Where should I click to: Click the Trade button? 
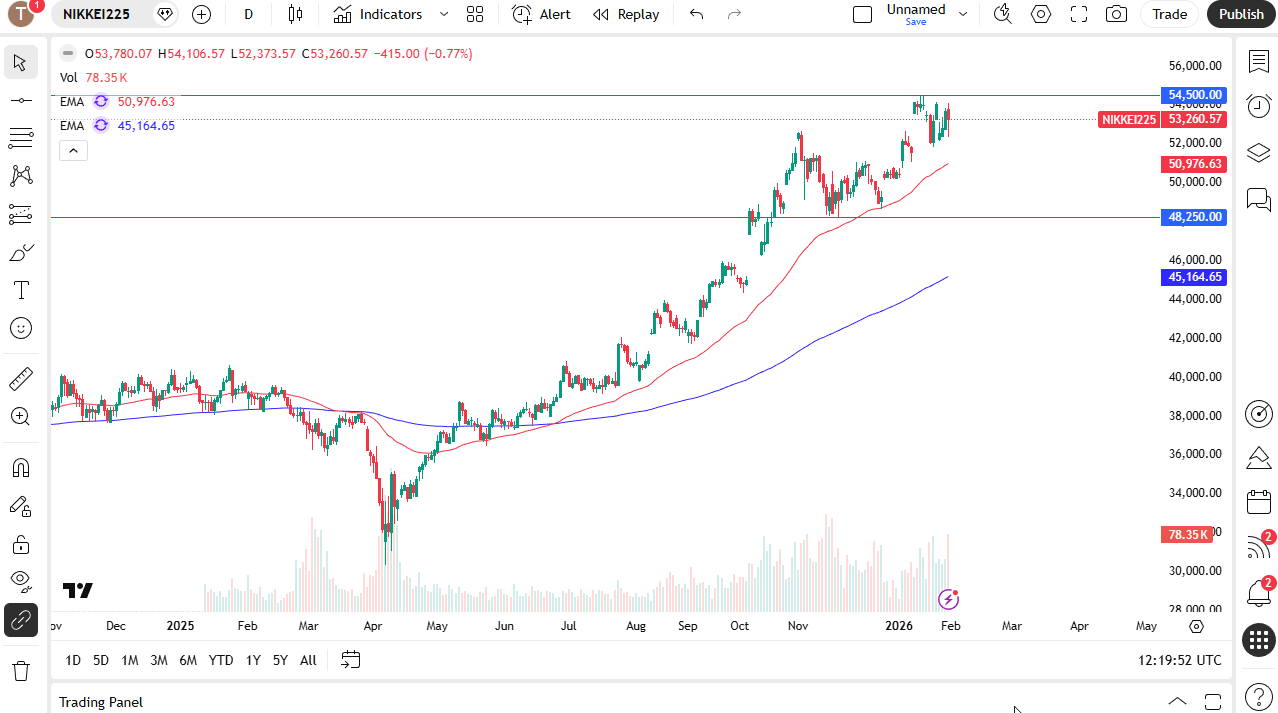point(1169,14)
